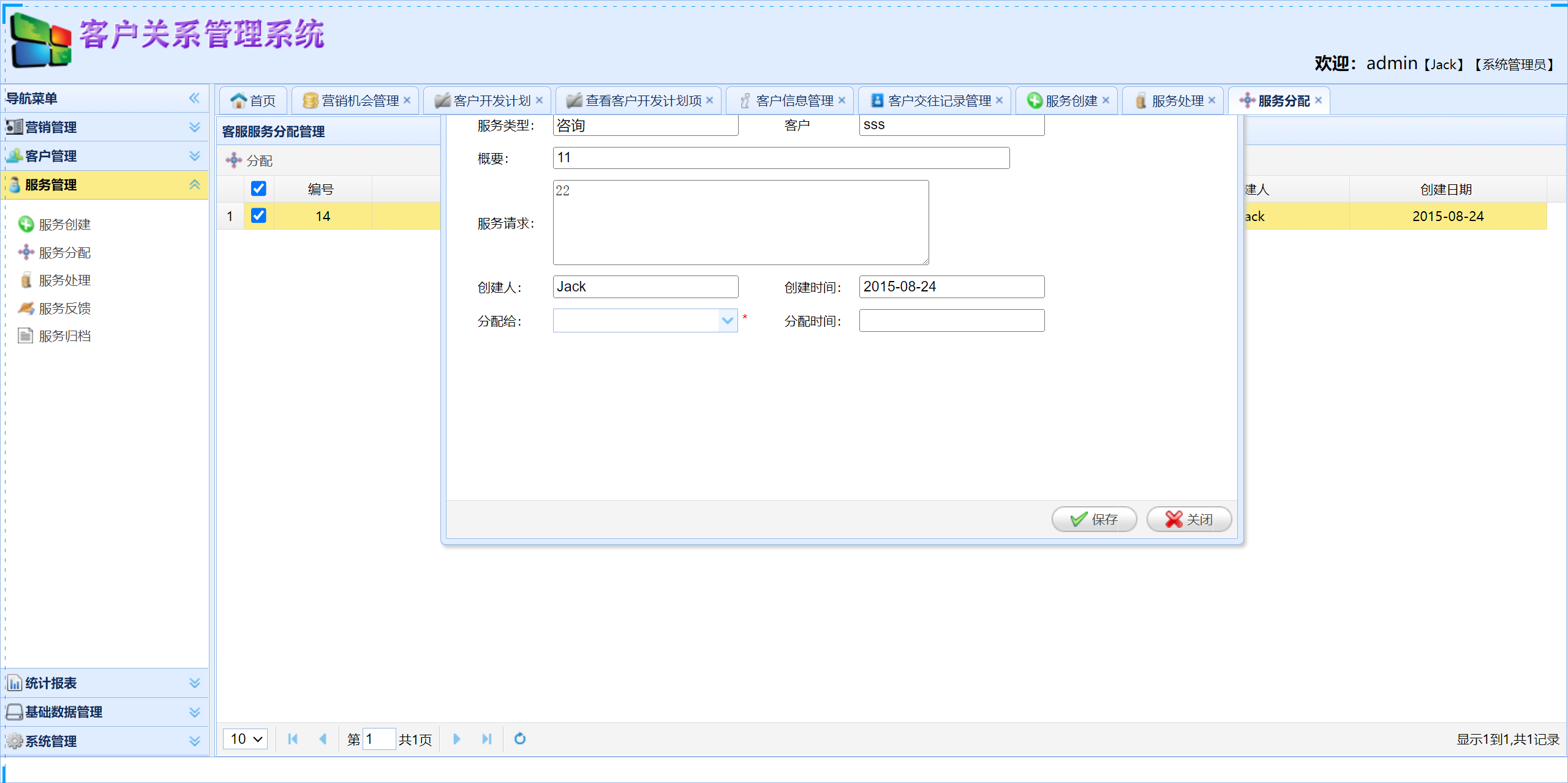Go to the previous page
This screenshot has width=1568, height=783.
[323, 739]
